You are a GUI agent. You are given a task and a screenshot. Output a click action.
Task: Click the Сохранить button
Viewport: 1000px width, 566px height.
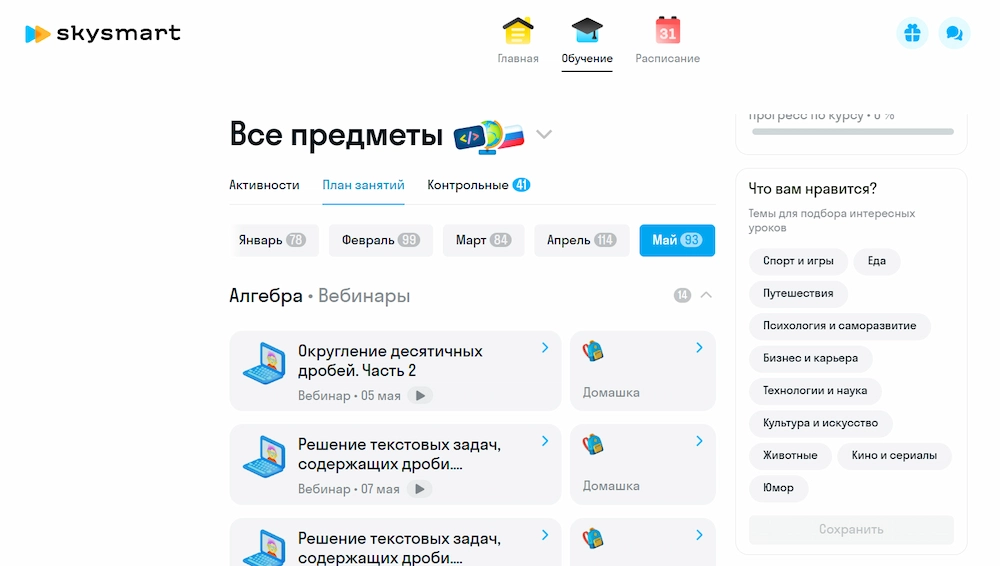tap(851, 530)
